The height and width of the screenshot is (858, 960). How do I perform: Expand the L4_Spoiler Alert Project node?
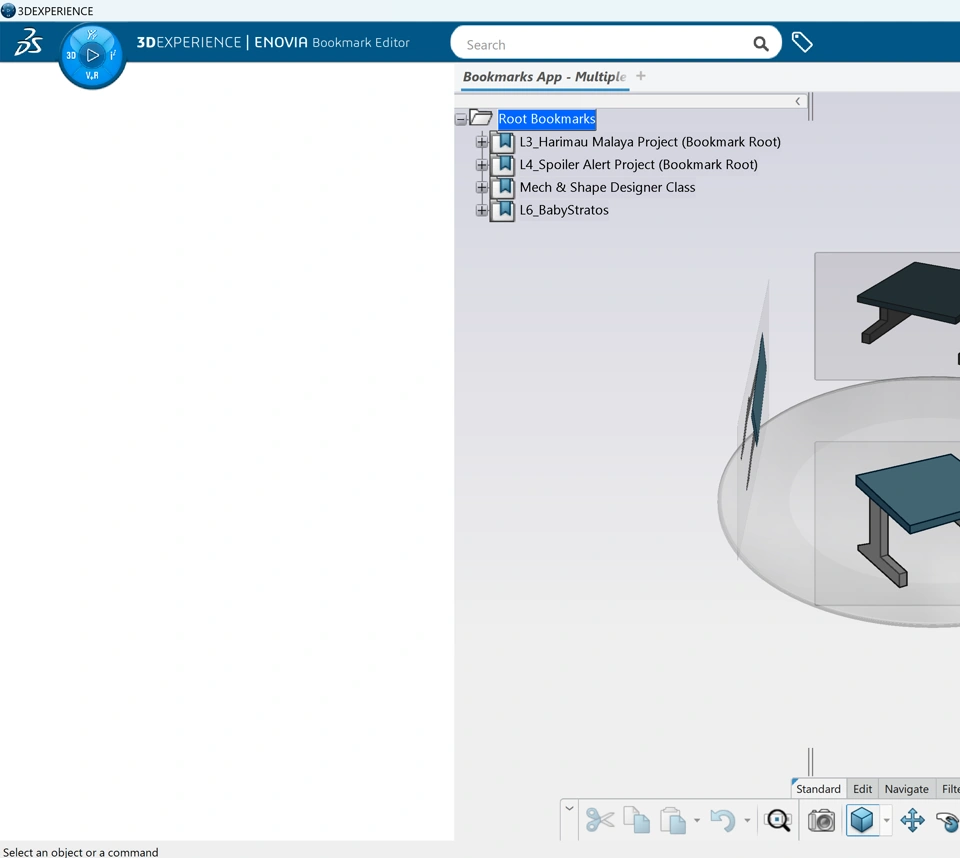482,165
